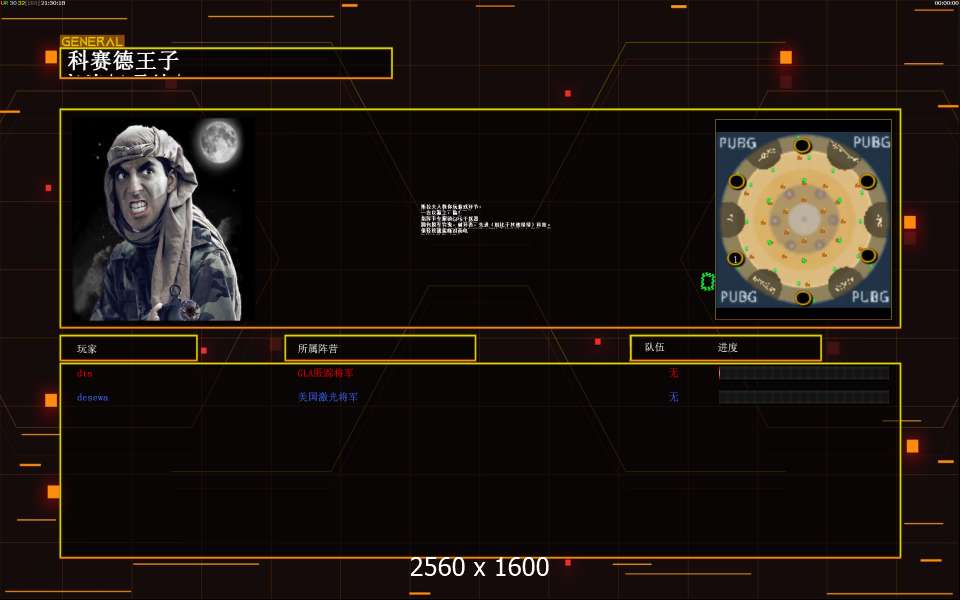Image resolution: width=960 pixels, height=600 pixels.
Task: Click the PLBG label at minimap bottom-right corner
Action: [869, 297]
